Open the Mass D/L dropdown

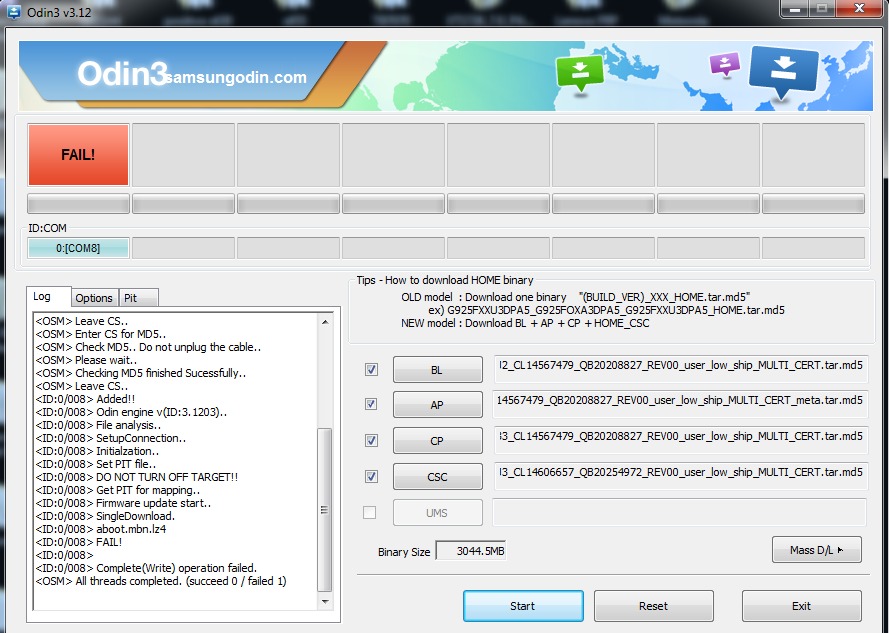[x=816, y=550]
